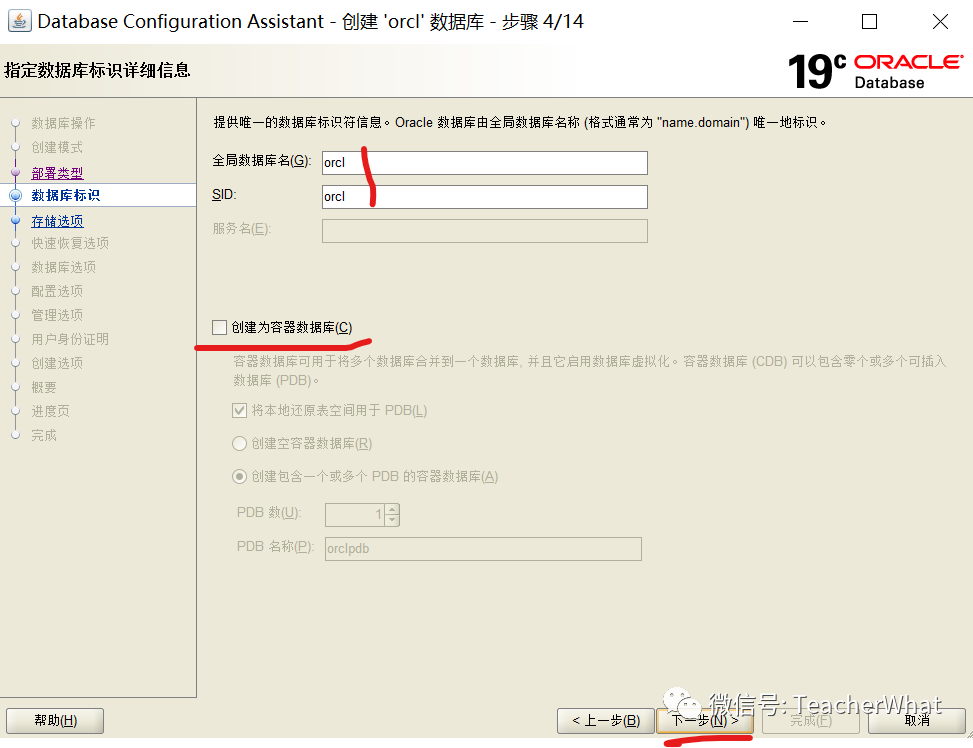Select the 数据库操作 step in sidebar
This screenshot has height=748, width=973.
click(63, 123)
